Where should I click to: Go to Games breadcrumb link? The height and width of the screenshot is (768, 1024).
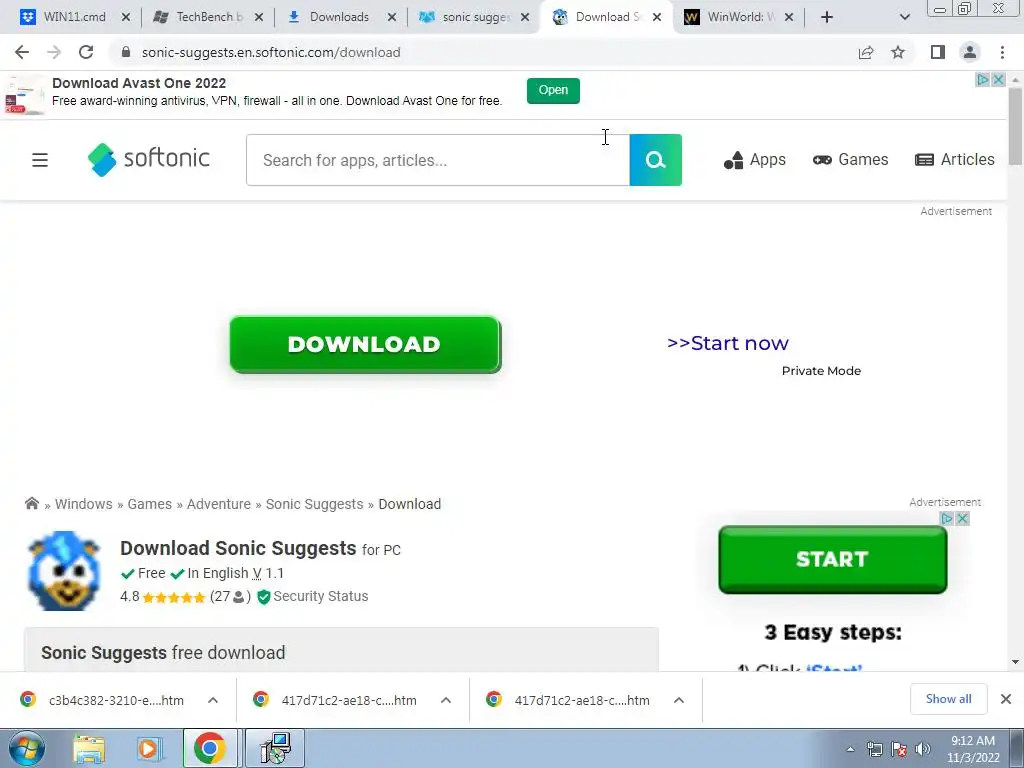[x=150, y=504]
